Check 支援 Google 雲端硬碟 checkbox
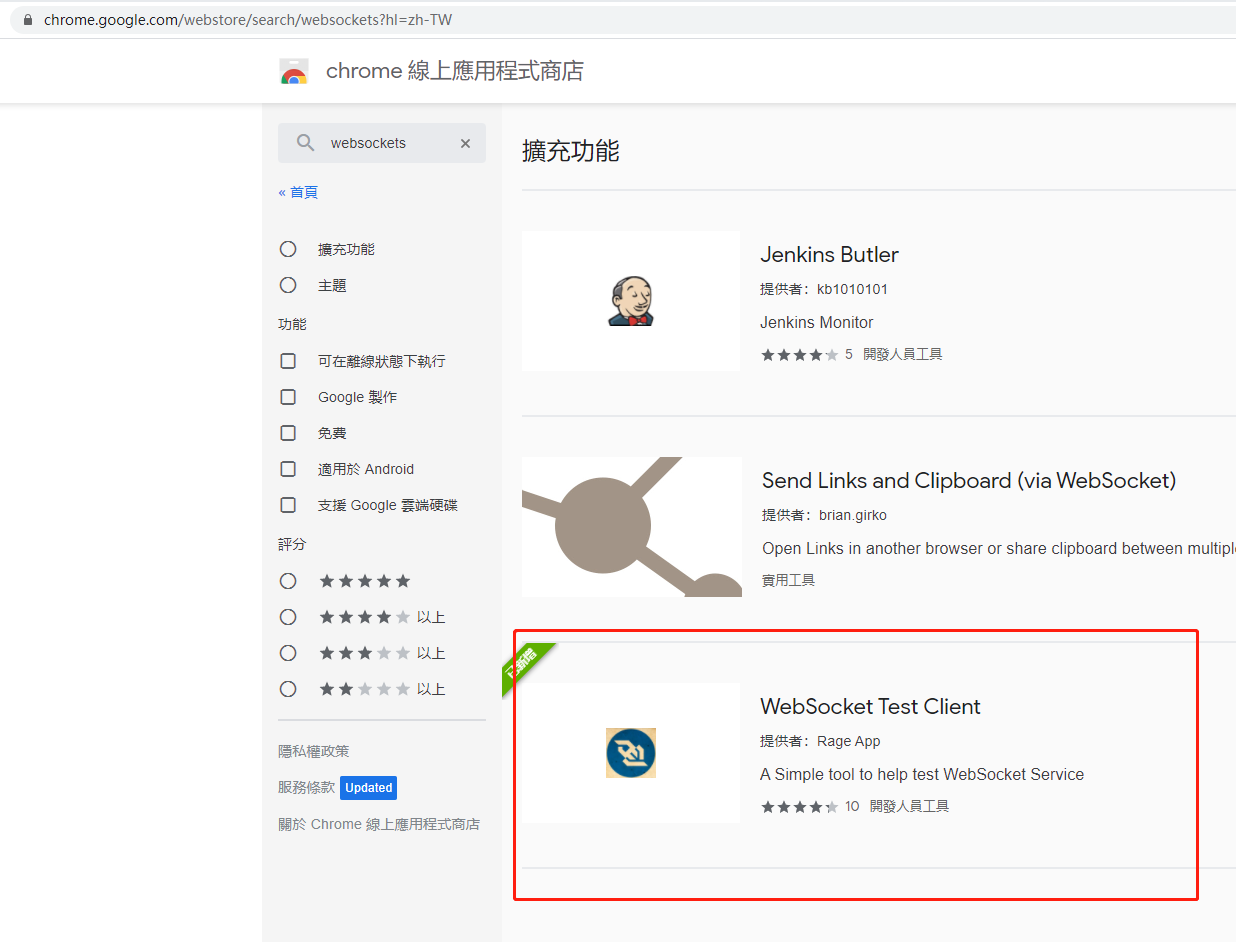Image resolution: width=1236 pixels, height=942 pixels. (288, 505)
